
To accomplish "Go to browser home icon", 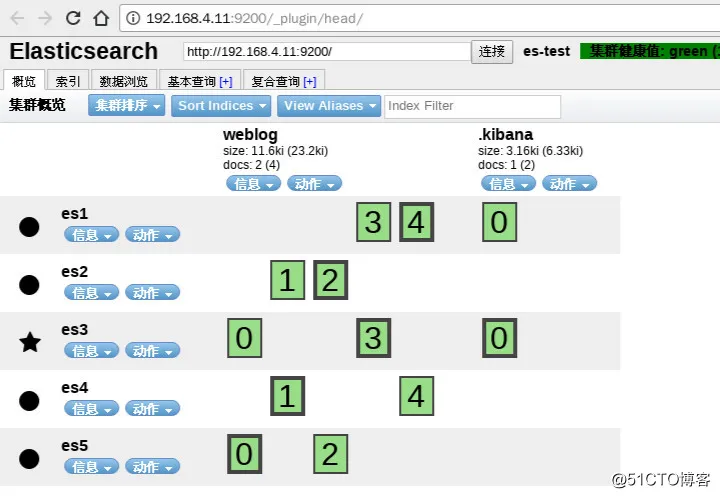I will [x=101, y=18].
